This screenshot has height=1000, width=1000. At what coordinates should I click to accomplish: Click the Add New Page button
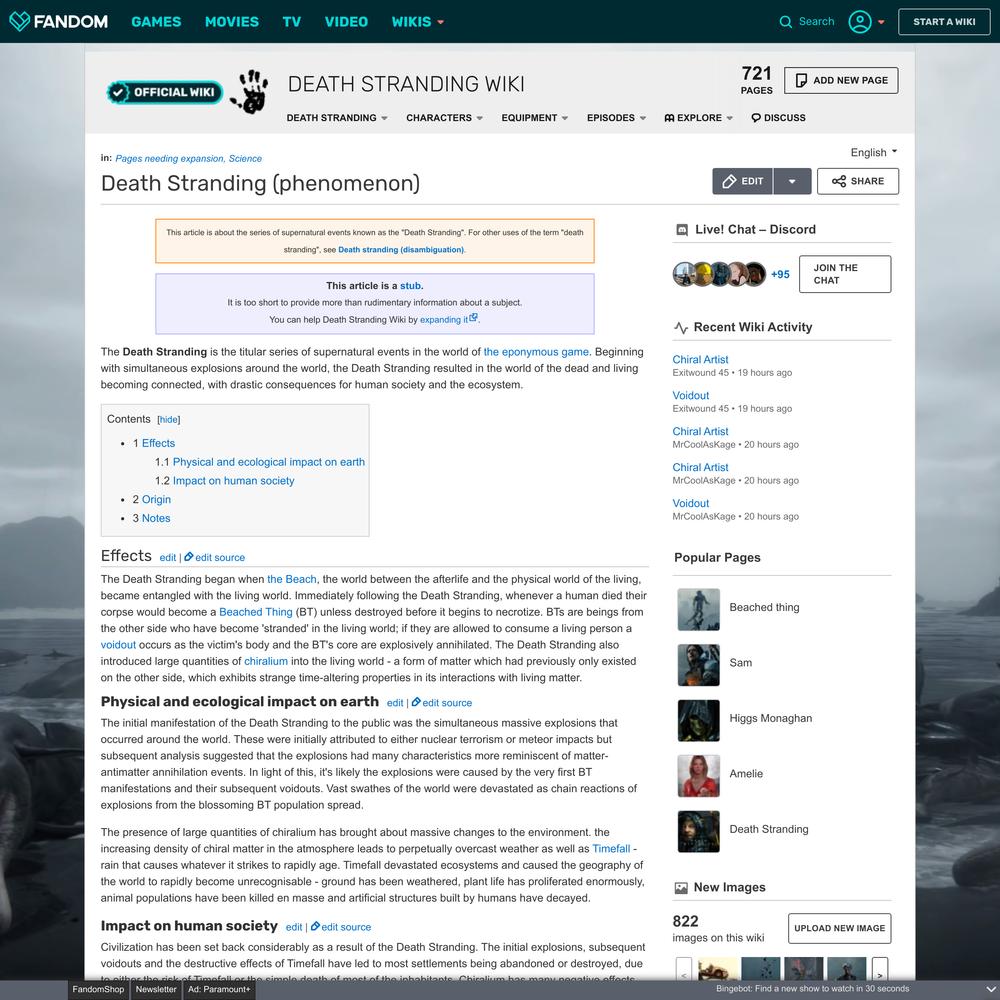pos(841,80)
